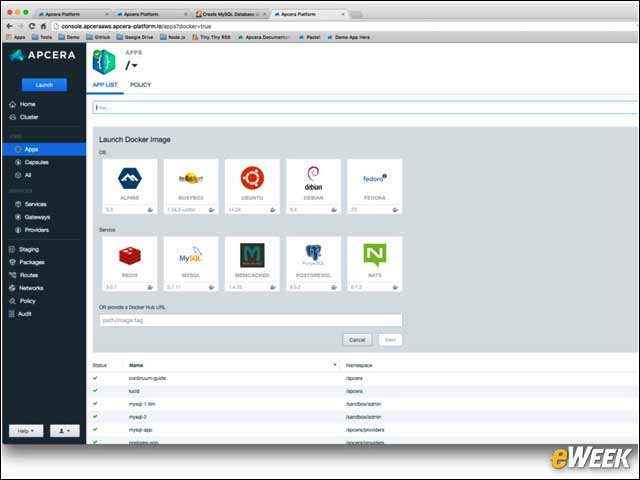The width and height of the screenshot is (640, 480).
Task: Open the Tiny Tiny RSS bookmark
Action: tap(211, 37)
